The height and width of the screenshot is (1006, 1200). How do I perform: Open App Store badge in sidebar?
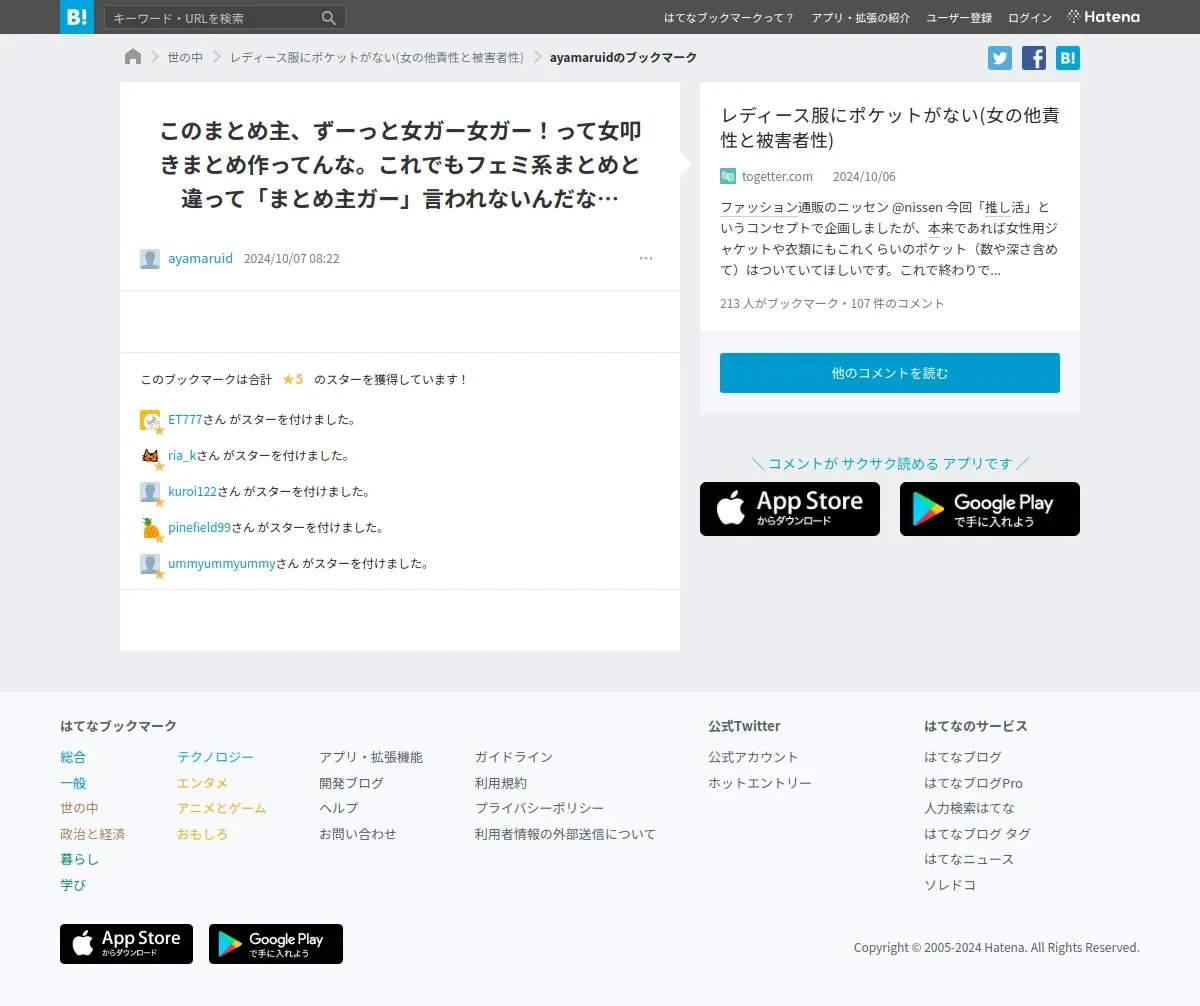click(x=790, y=509)
